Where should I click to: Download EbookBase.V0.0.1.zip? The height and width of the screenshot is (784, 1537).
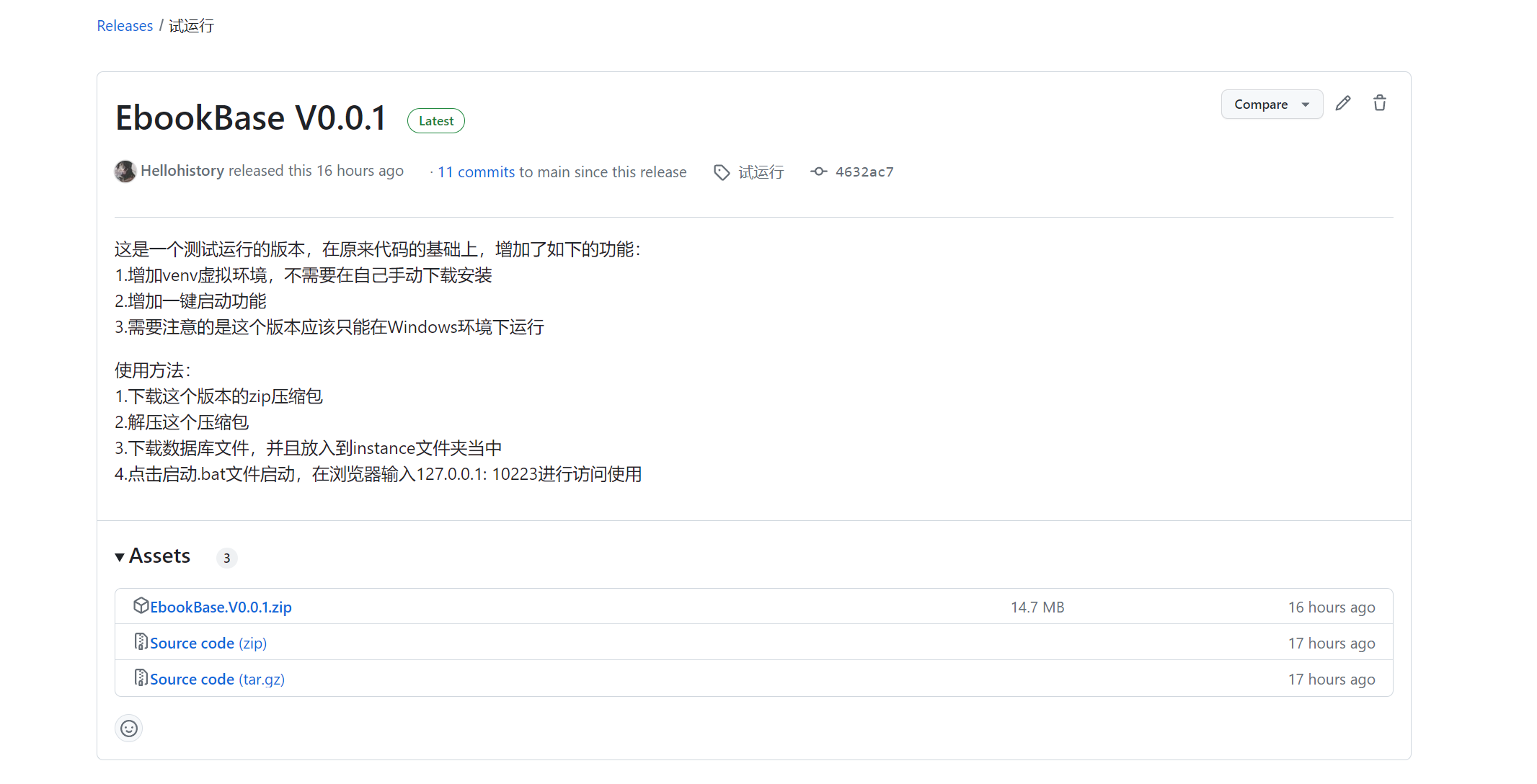pyautogui.click(x=221, y=607)
